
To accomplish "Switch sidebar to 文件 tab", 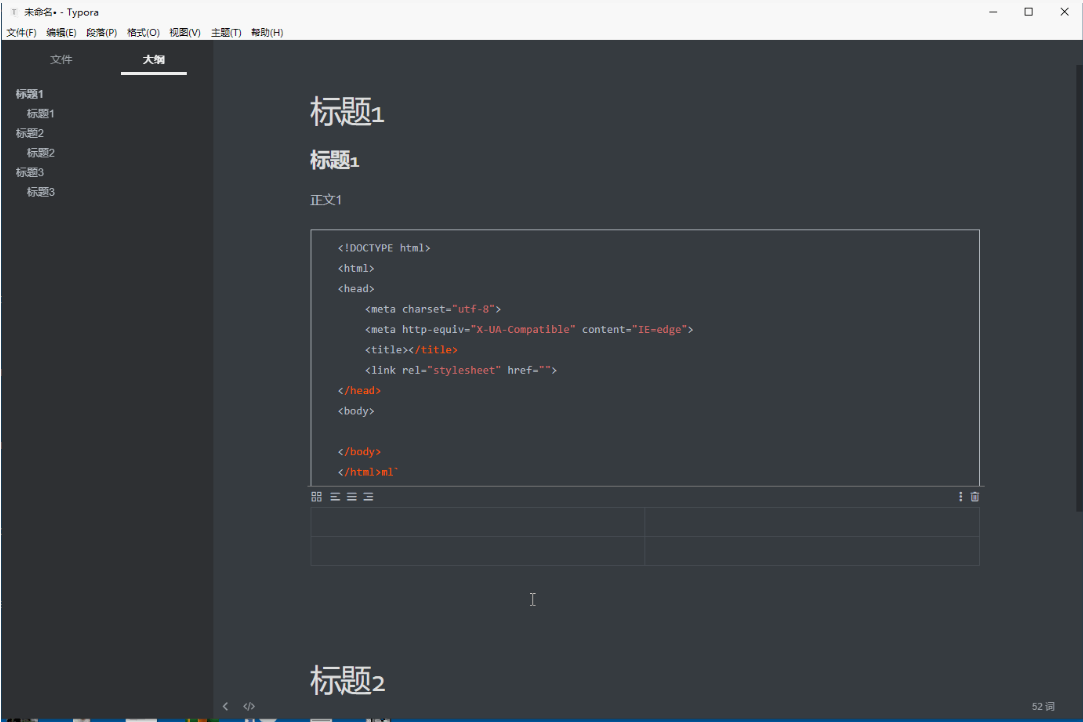I will (61, 59).
